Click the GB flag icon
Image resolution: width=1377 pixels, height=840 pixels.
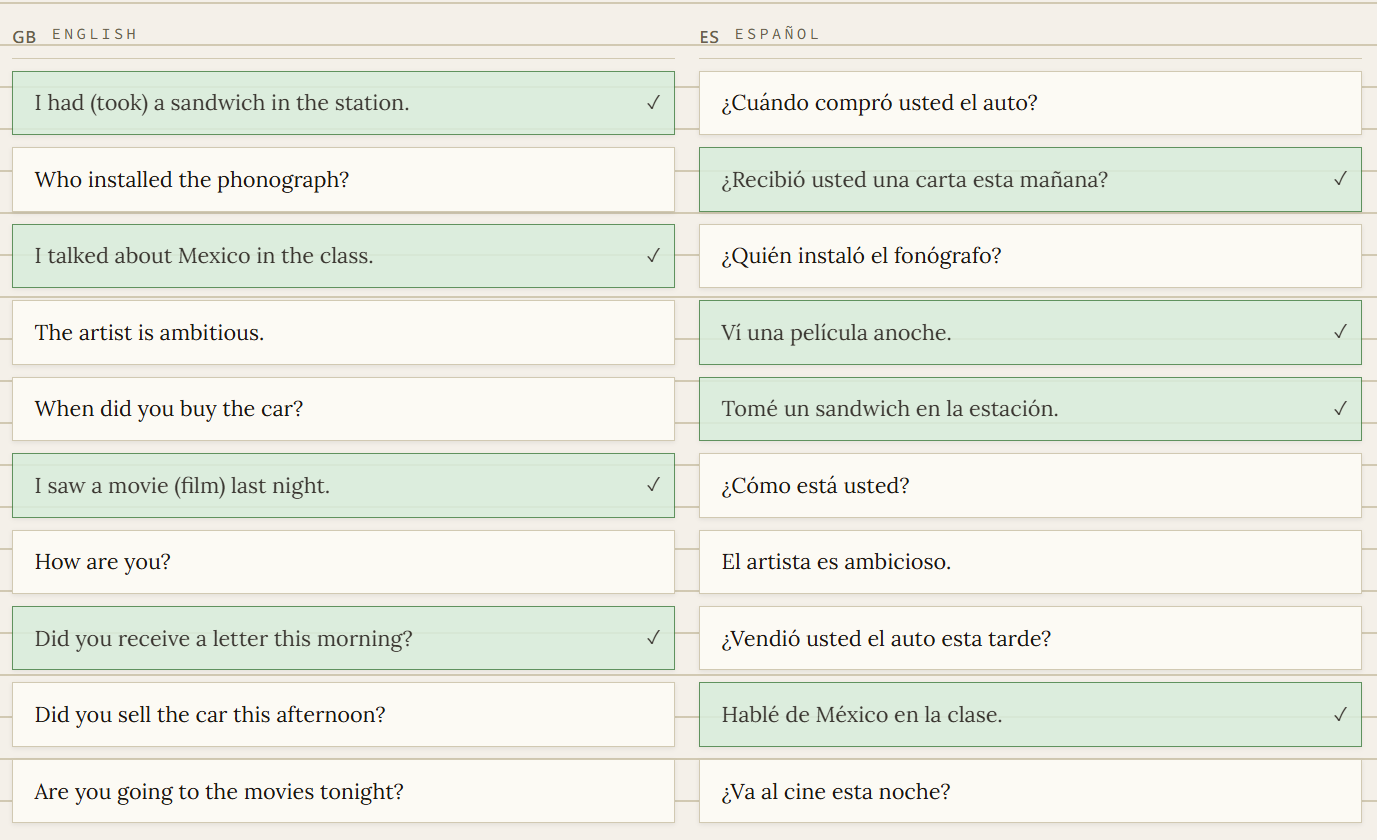coord(24,37)
